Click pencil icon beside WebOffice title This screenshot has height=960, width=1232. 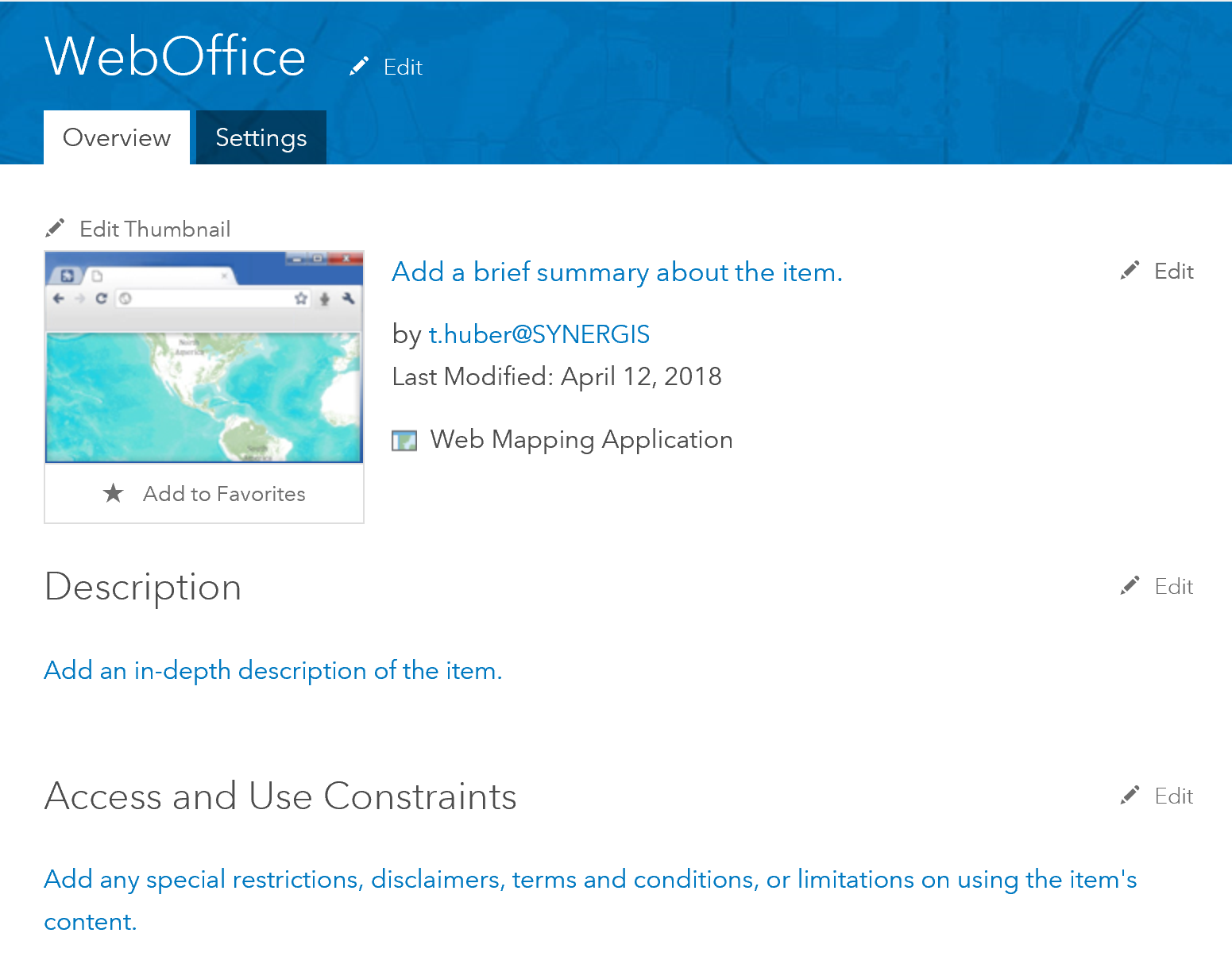tap(359, 66)
